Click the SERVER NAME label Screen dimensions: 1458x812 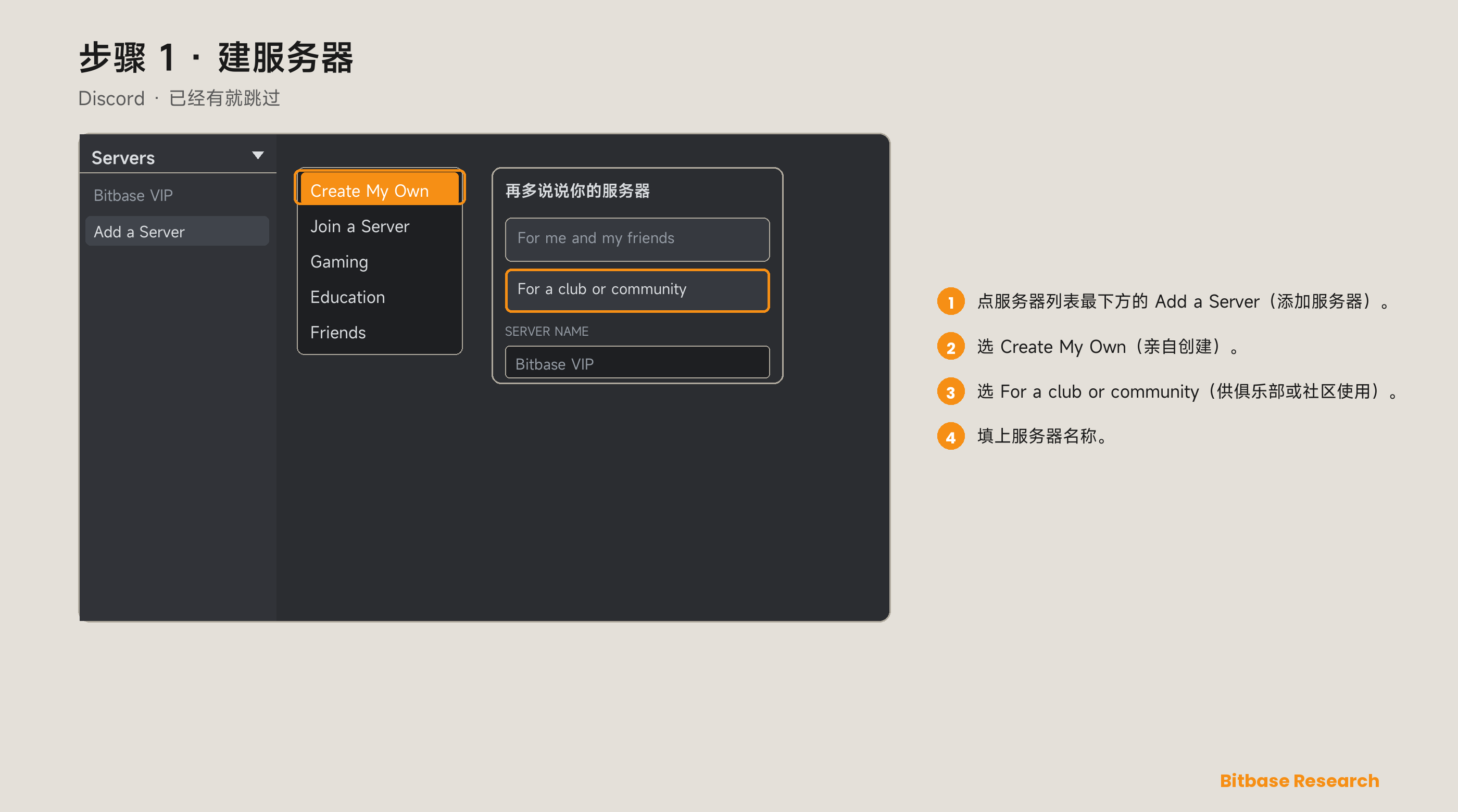click(547, 331)
